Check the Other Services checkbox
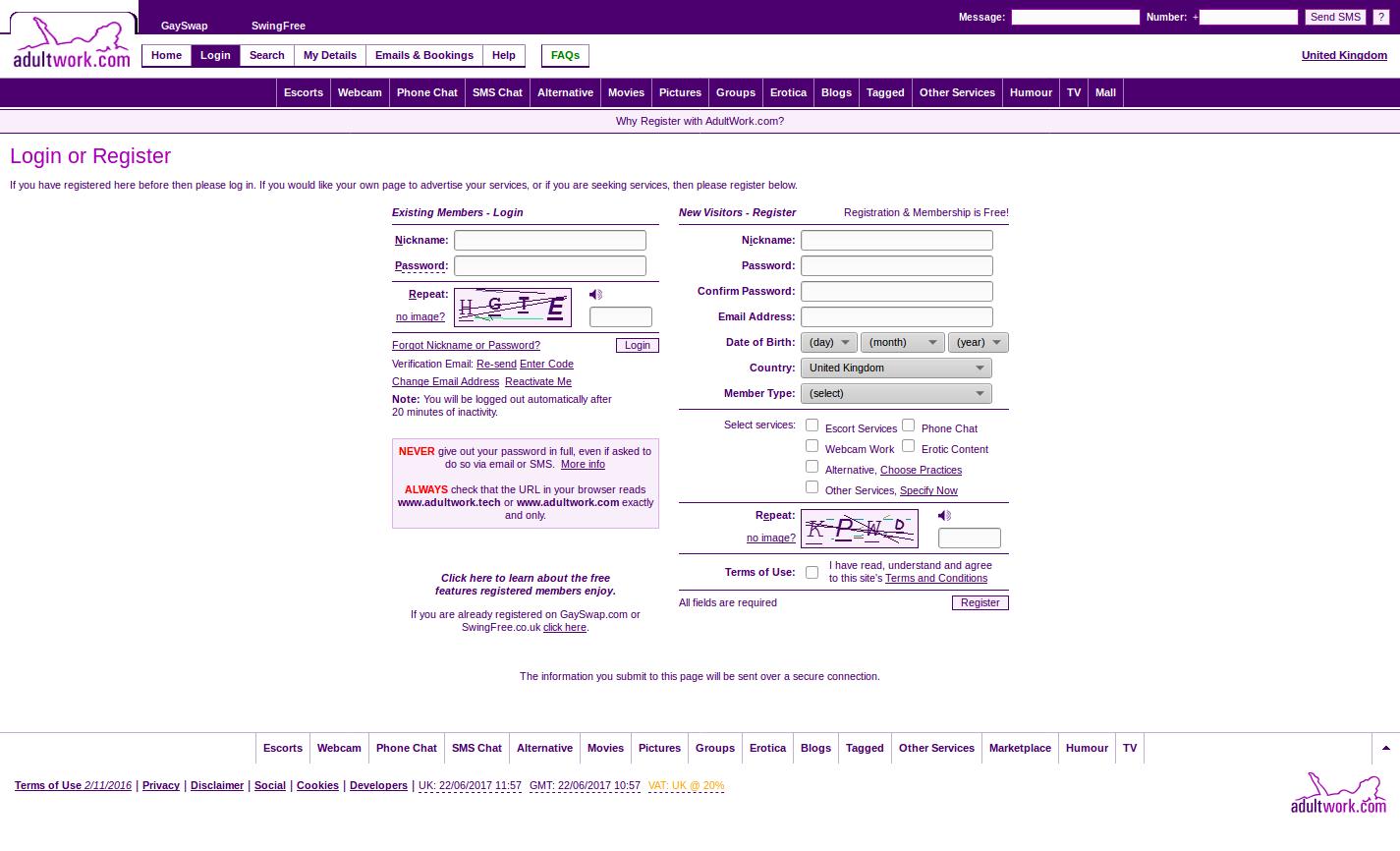This screenshot has width=1400, height=851. (812, 487)
